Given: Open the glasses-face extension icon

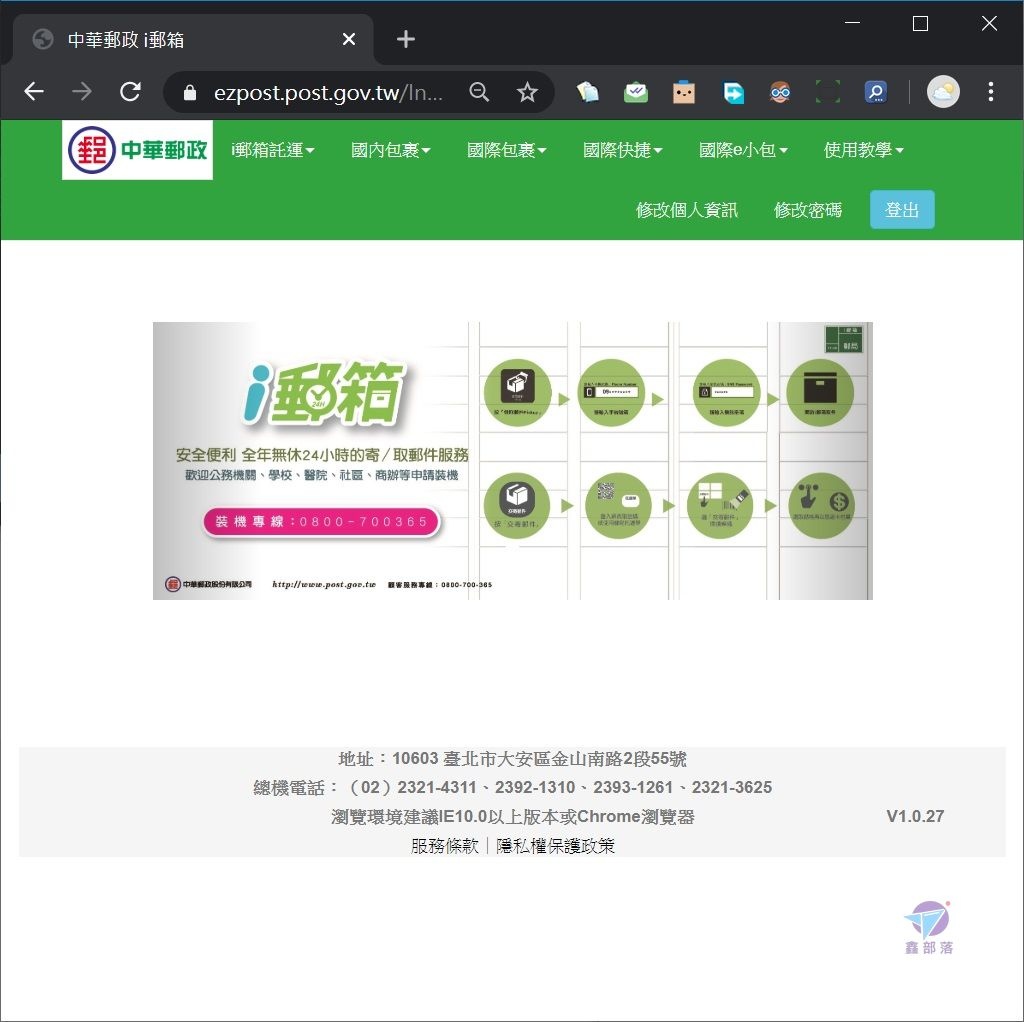Looking at the screenshot, I should (780, 92).
